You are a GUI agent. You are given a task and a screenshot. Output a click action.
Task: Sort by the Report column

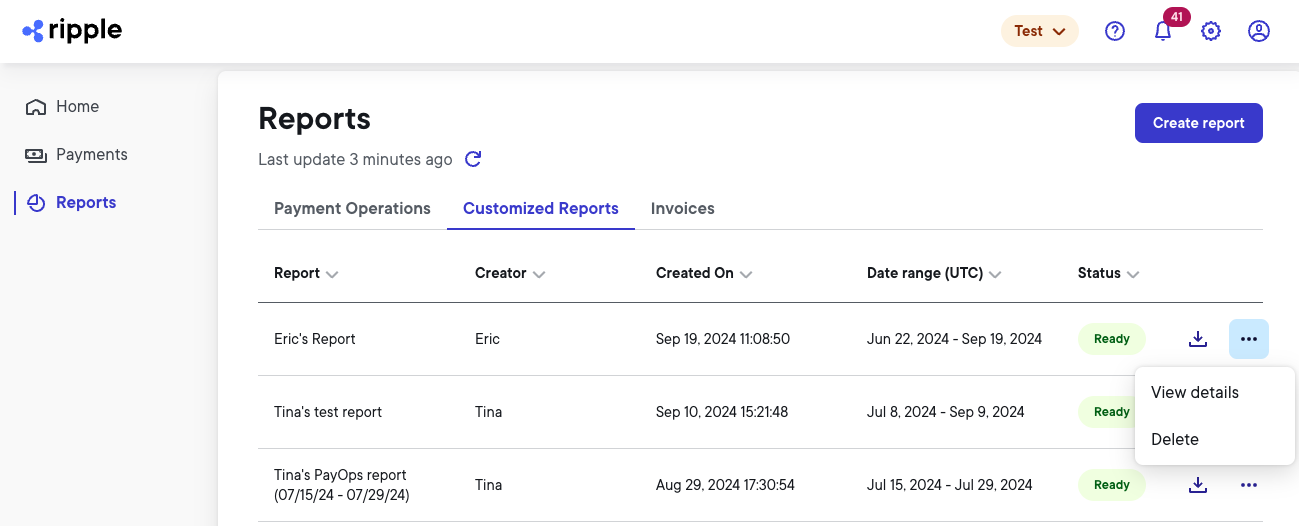coord(306,273)
